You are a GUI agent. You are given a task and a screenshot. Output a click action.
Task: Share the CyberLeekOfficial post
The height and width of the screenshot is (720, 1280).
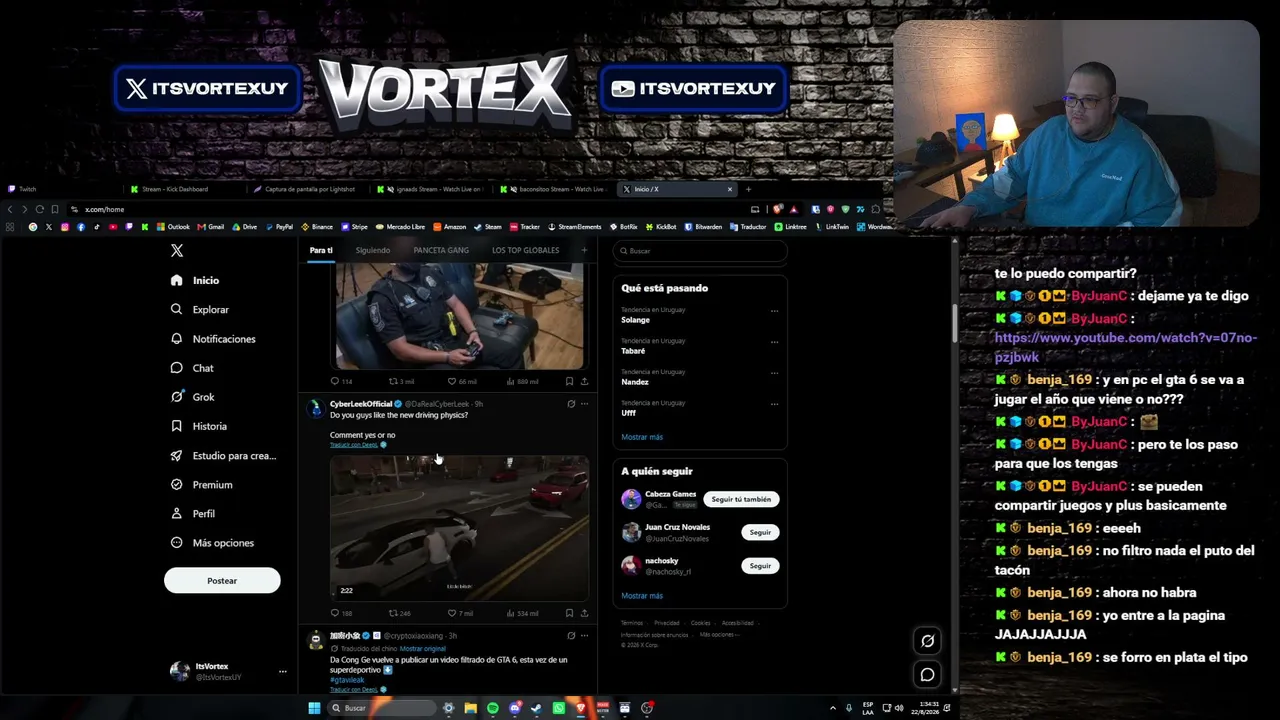584,613
